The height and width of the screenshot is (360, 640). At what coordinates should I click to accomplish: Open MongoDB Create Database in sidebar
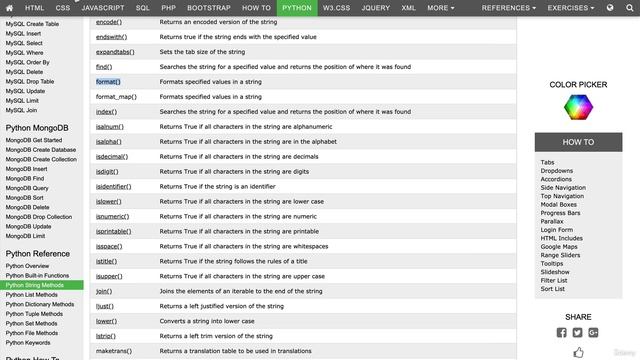click(x=41, y=150)
